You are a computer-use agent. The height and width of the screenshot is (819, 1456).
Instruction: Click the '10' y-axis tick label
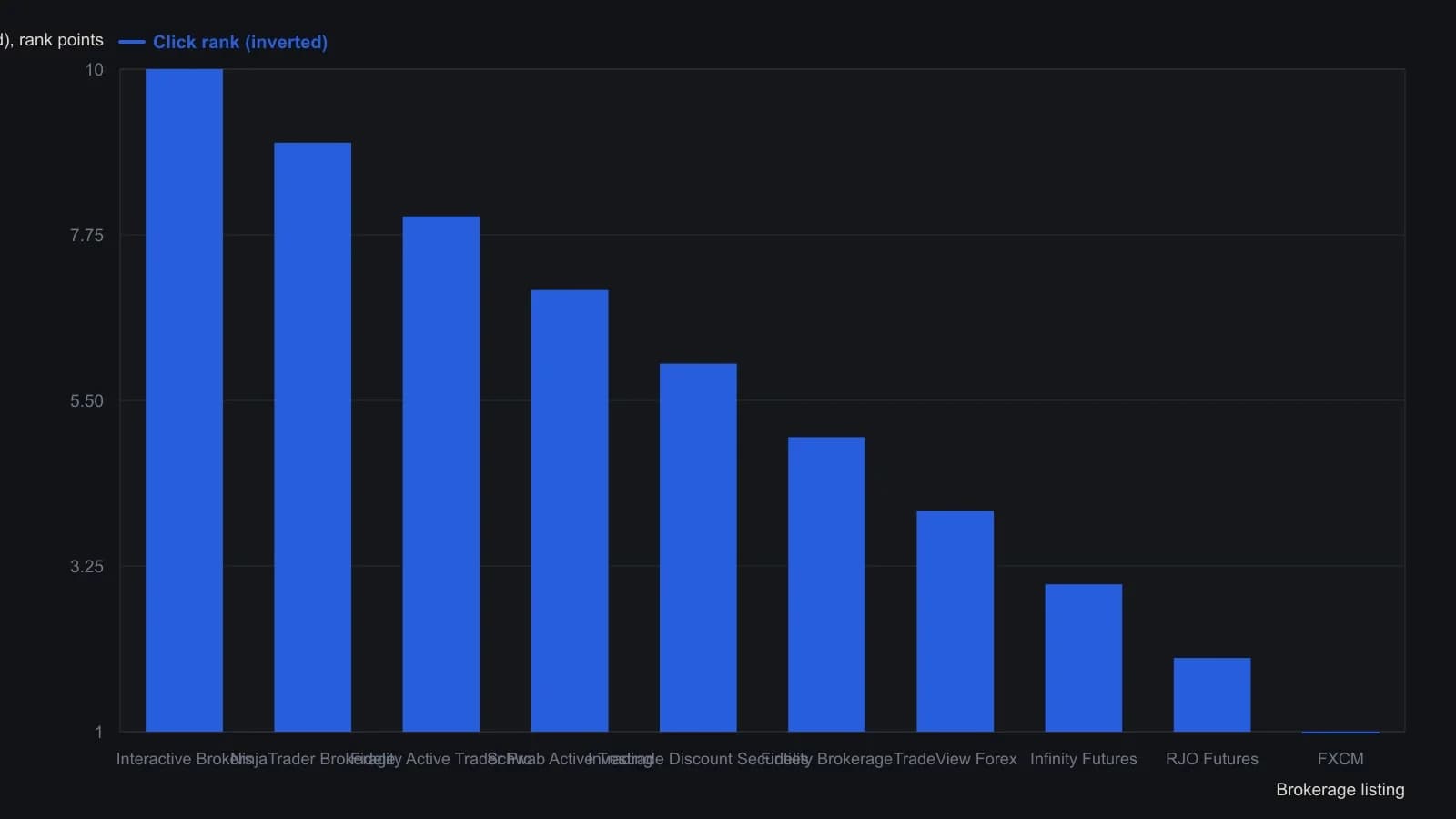click(95, 70)
